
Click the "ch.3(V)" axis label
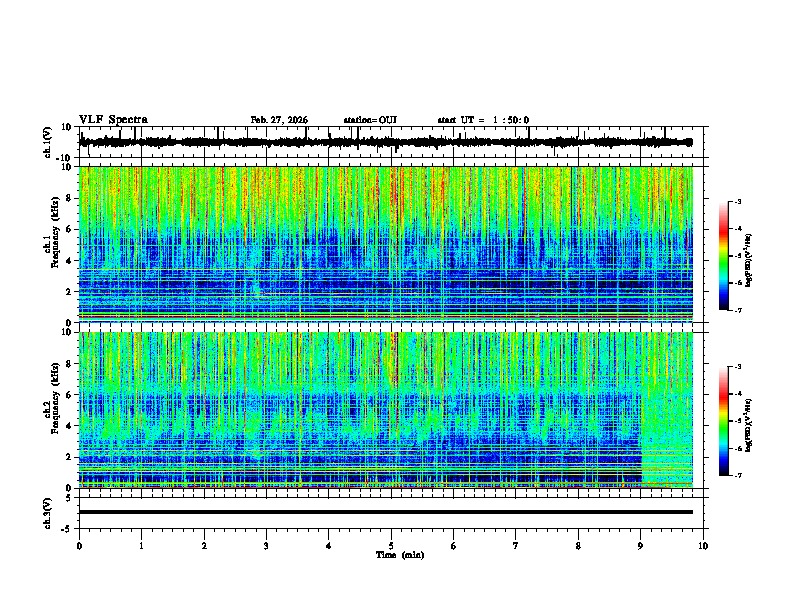click(48, 514)
